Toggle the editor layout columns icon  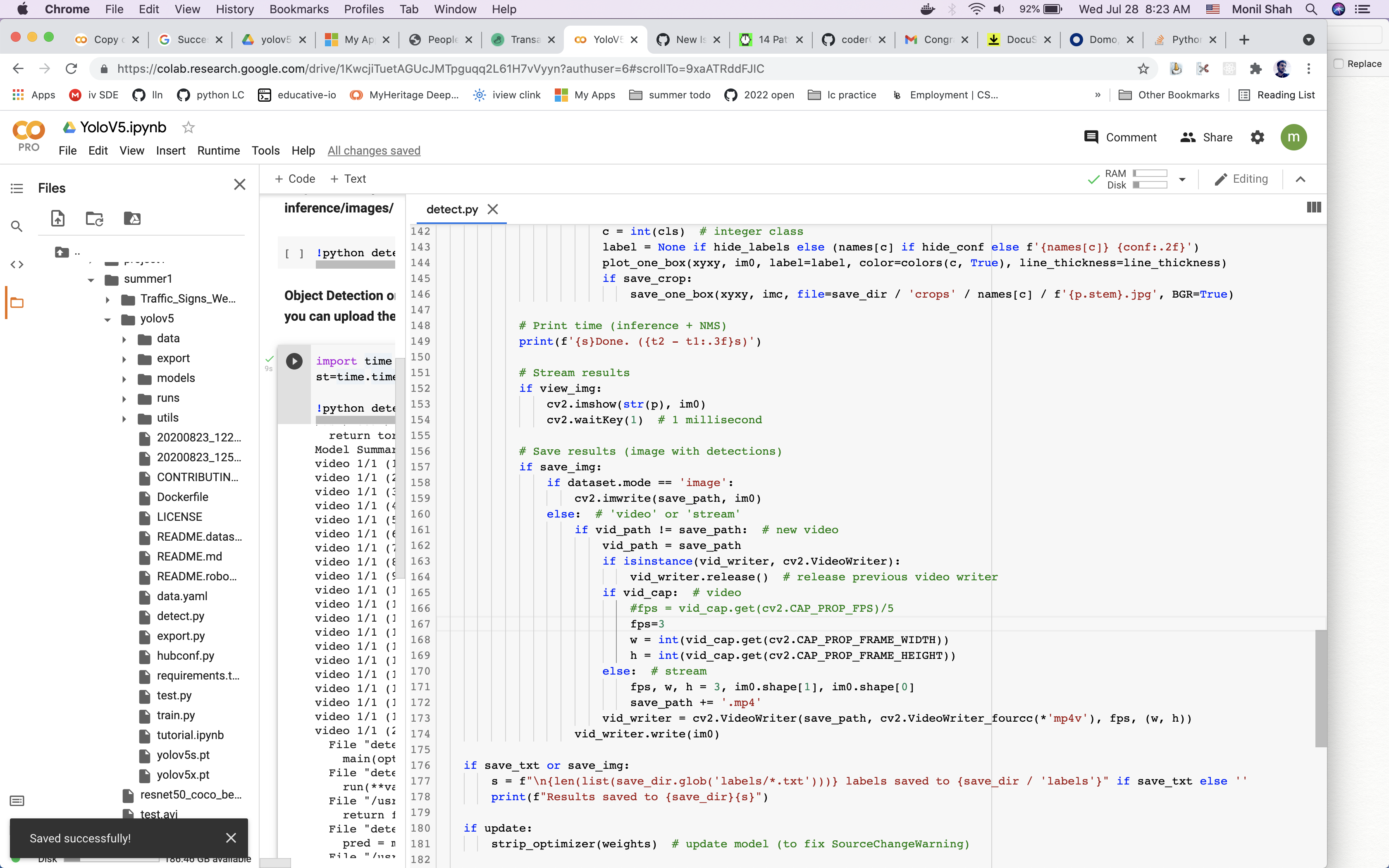point(1313,207)
